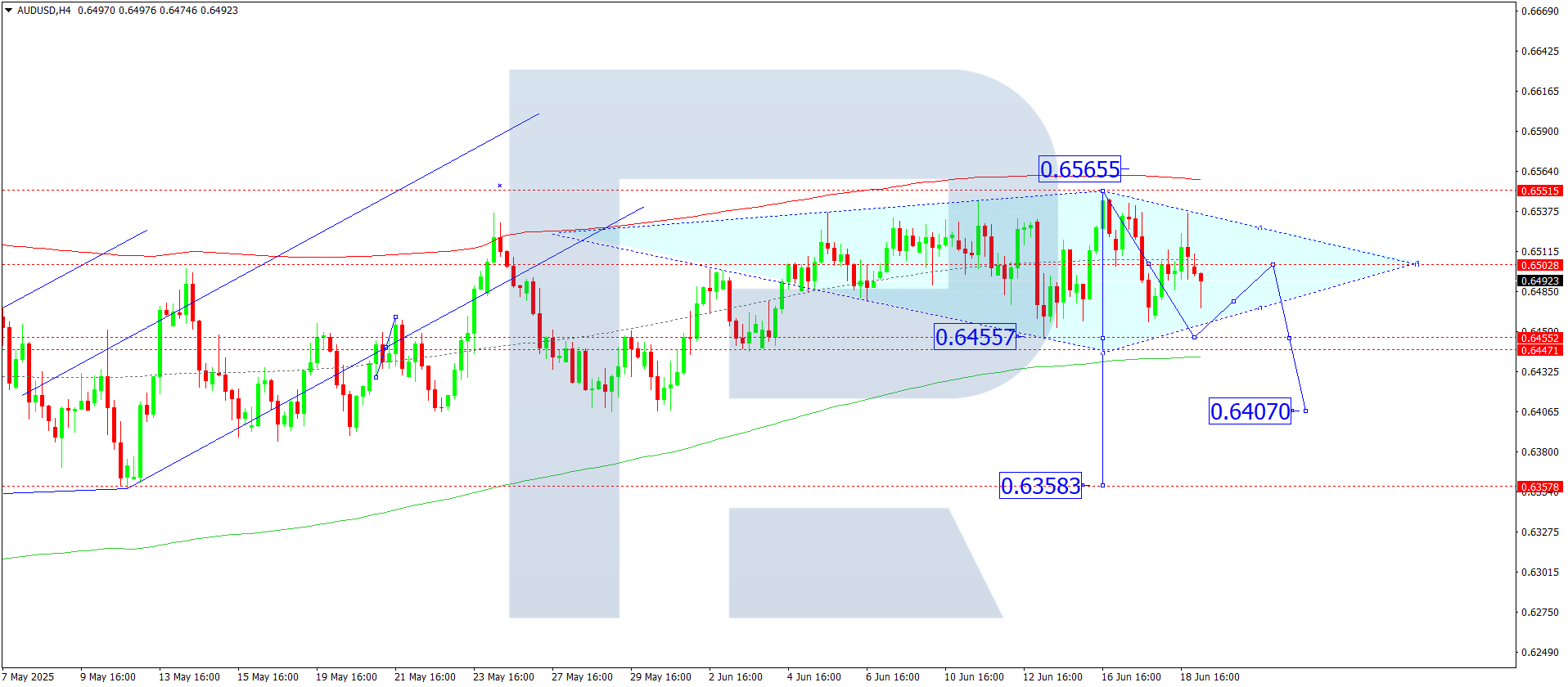Select the 0.63583 price label
The height and width of the screenshot is (687, 1568).
[x=1040, y=486]
